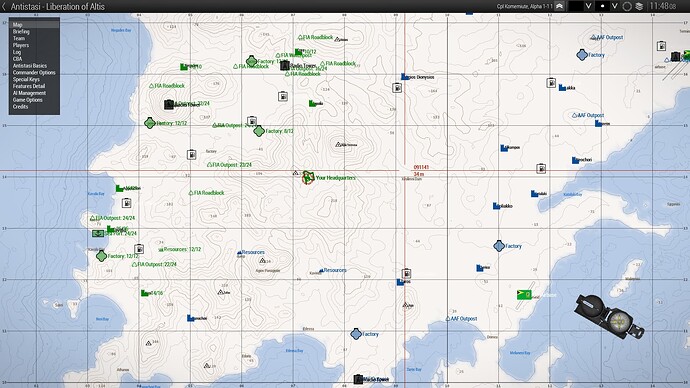Open the Credits entry

pyautogui.click(x=20, y=106)
